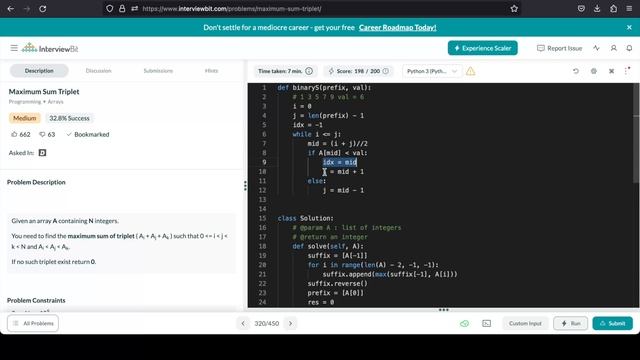
Task: Switch to the Discussion tab
Action: (98, 71)
